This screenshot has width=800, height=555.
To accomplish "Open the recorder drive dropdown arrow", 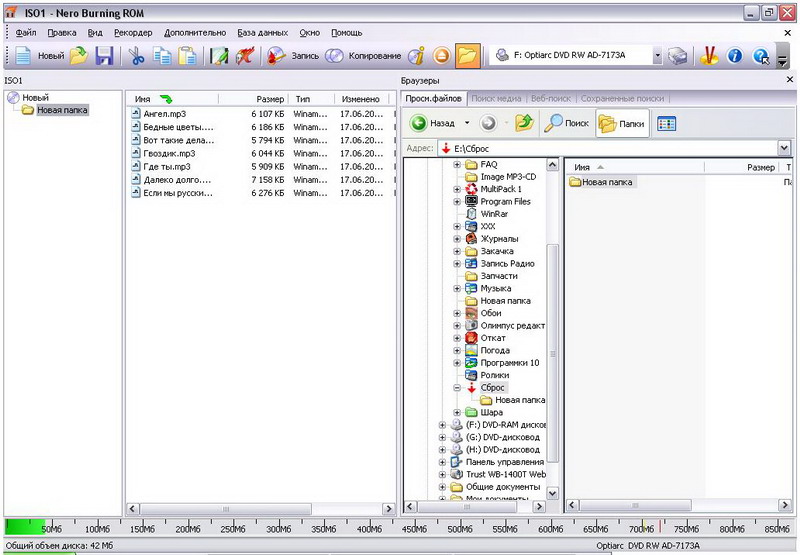I will point(658,56).
